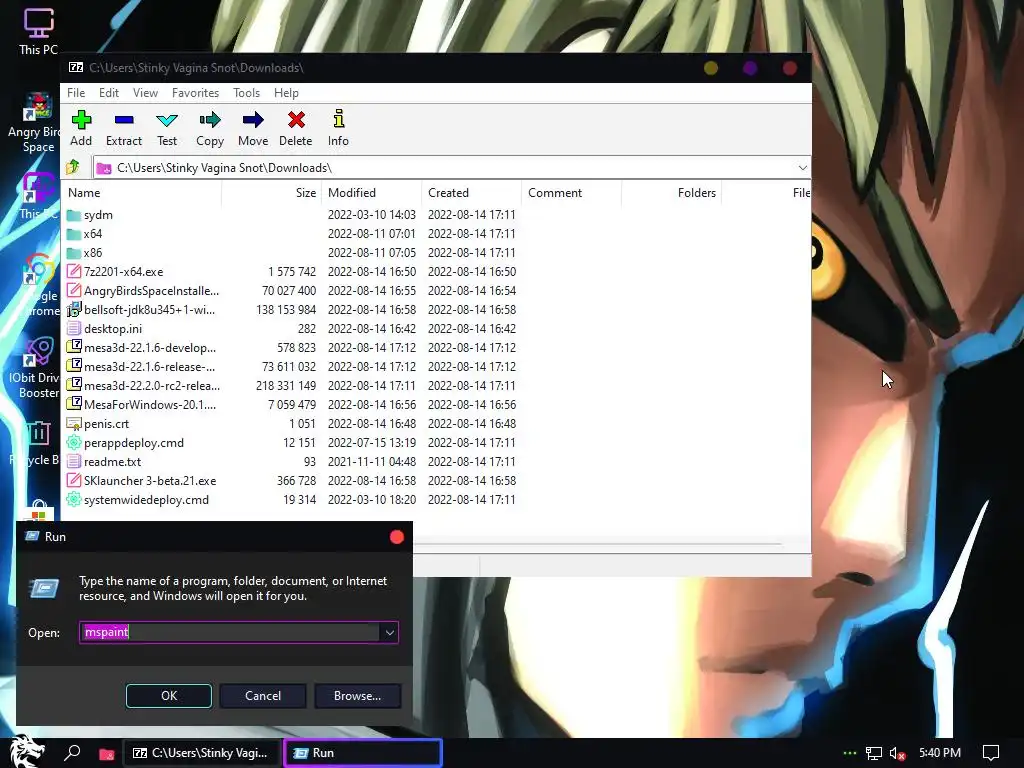The height and width of the screenshot is (768, 1024).
Task: Open the Help menu
Action: tap(286, 93)
